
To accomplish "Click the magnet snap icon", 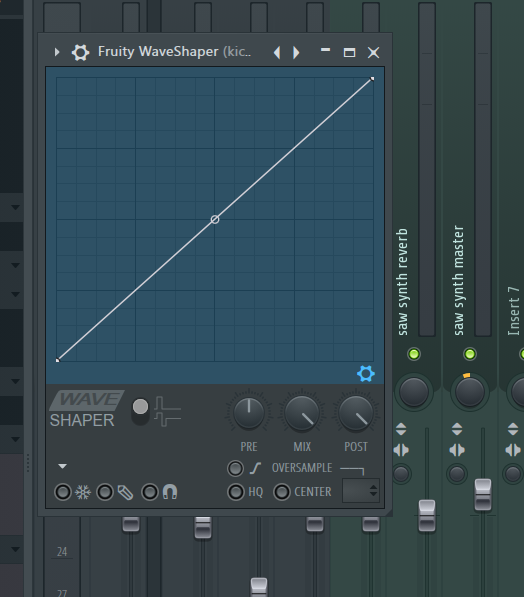I will pos(170,492).
